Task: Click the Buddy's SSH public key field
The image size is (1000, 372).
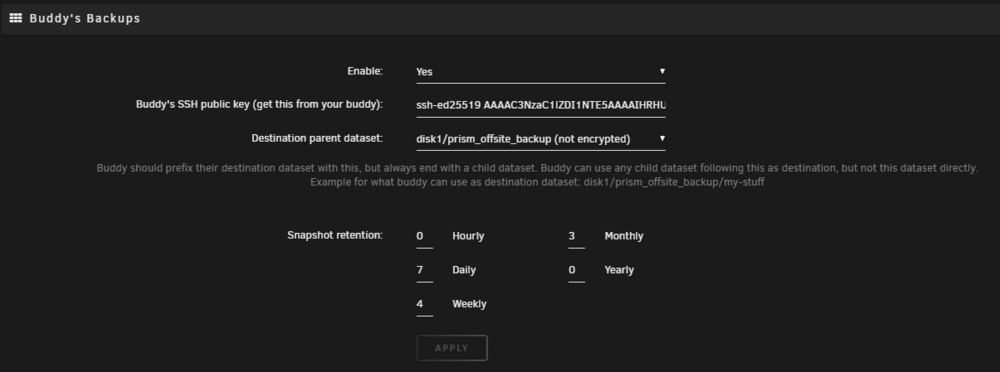Action: [541, 105]
